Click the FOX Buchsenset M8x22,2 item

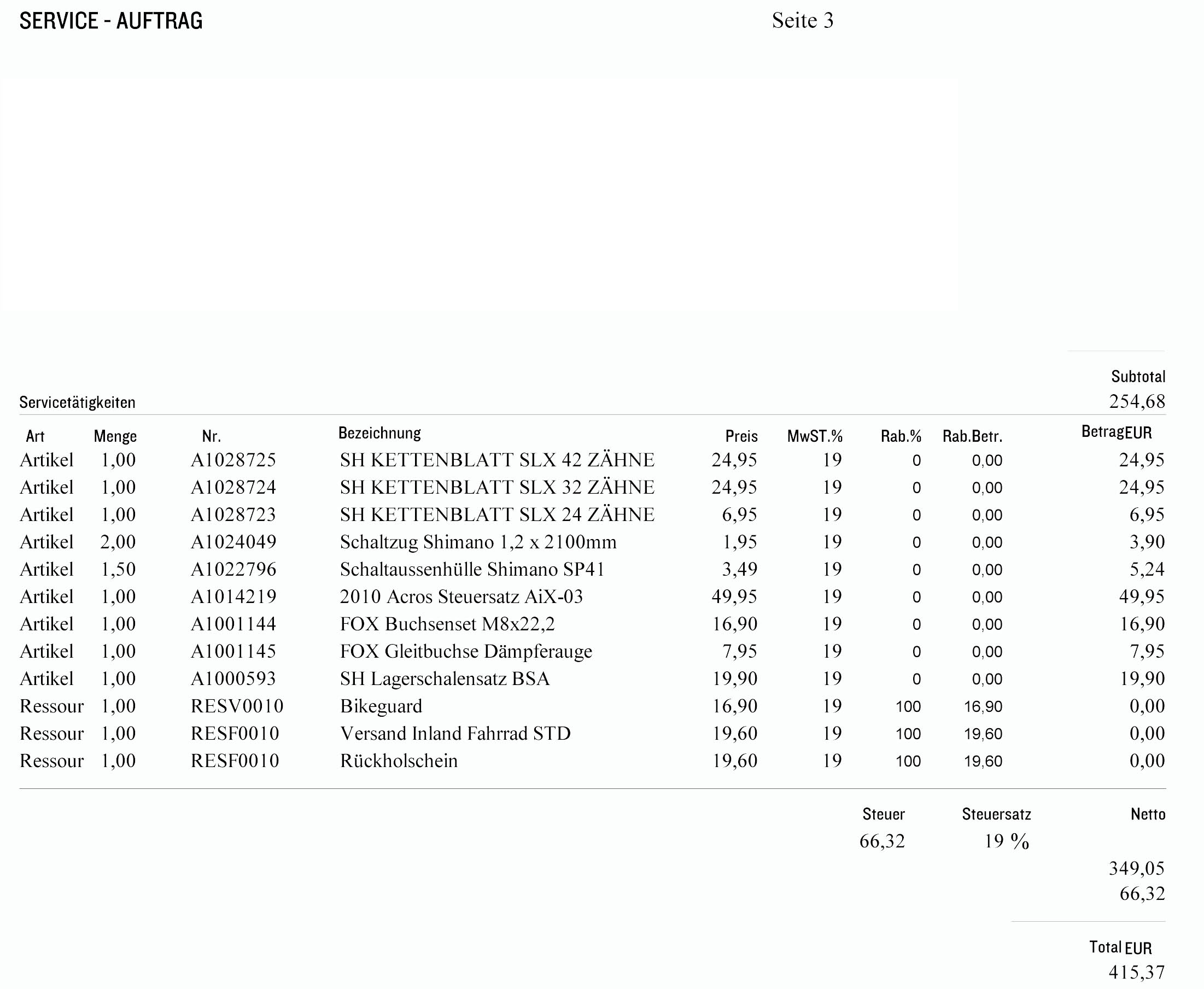pos(447,624)
